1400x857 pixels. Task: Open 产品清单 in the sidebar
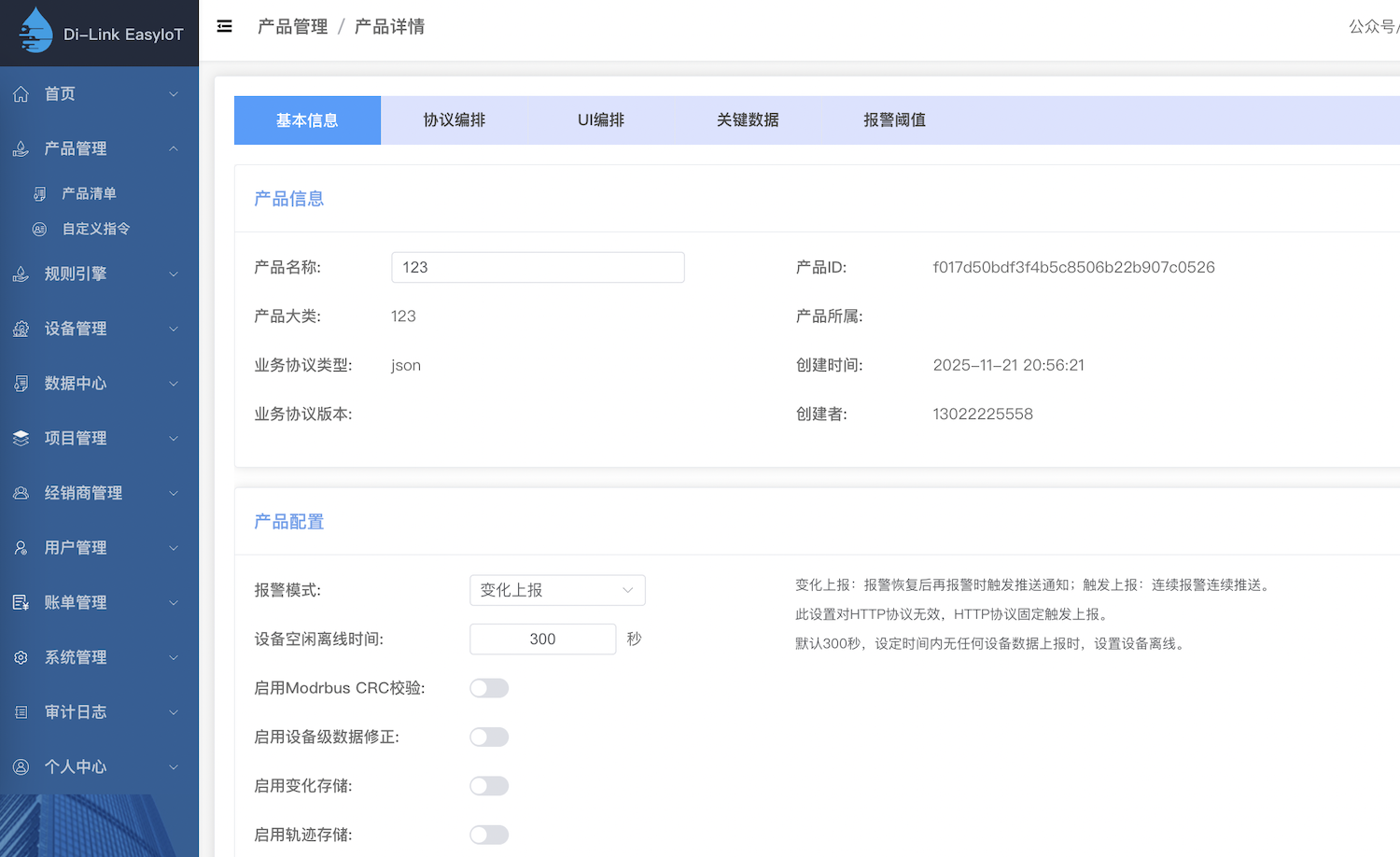pos(89,193)
